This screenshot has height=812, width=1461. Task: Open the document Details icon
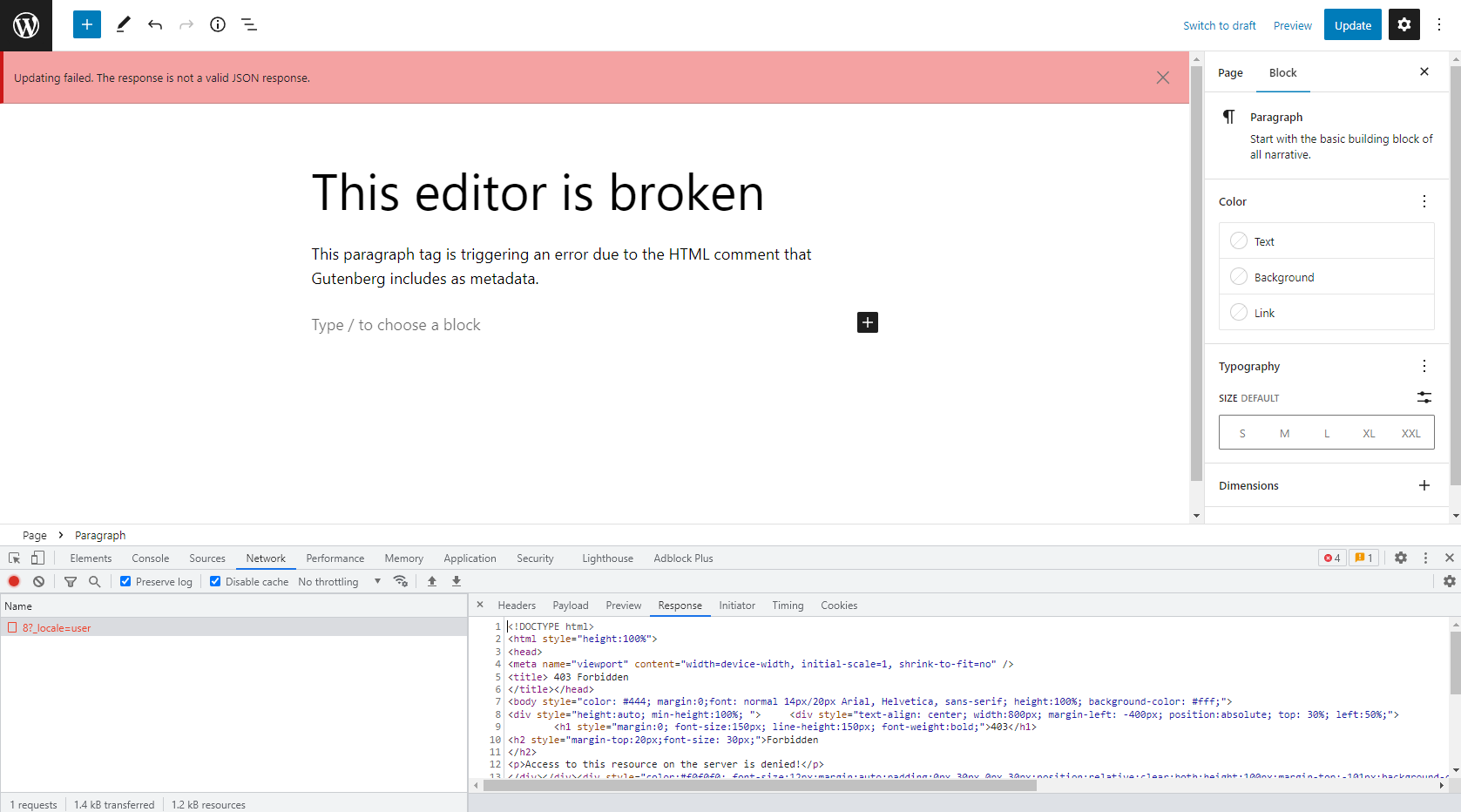(218, 24)
